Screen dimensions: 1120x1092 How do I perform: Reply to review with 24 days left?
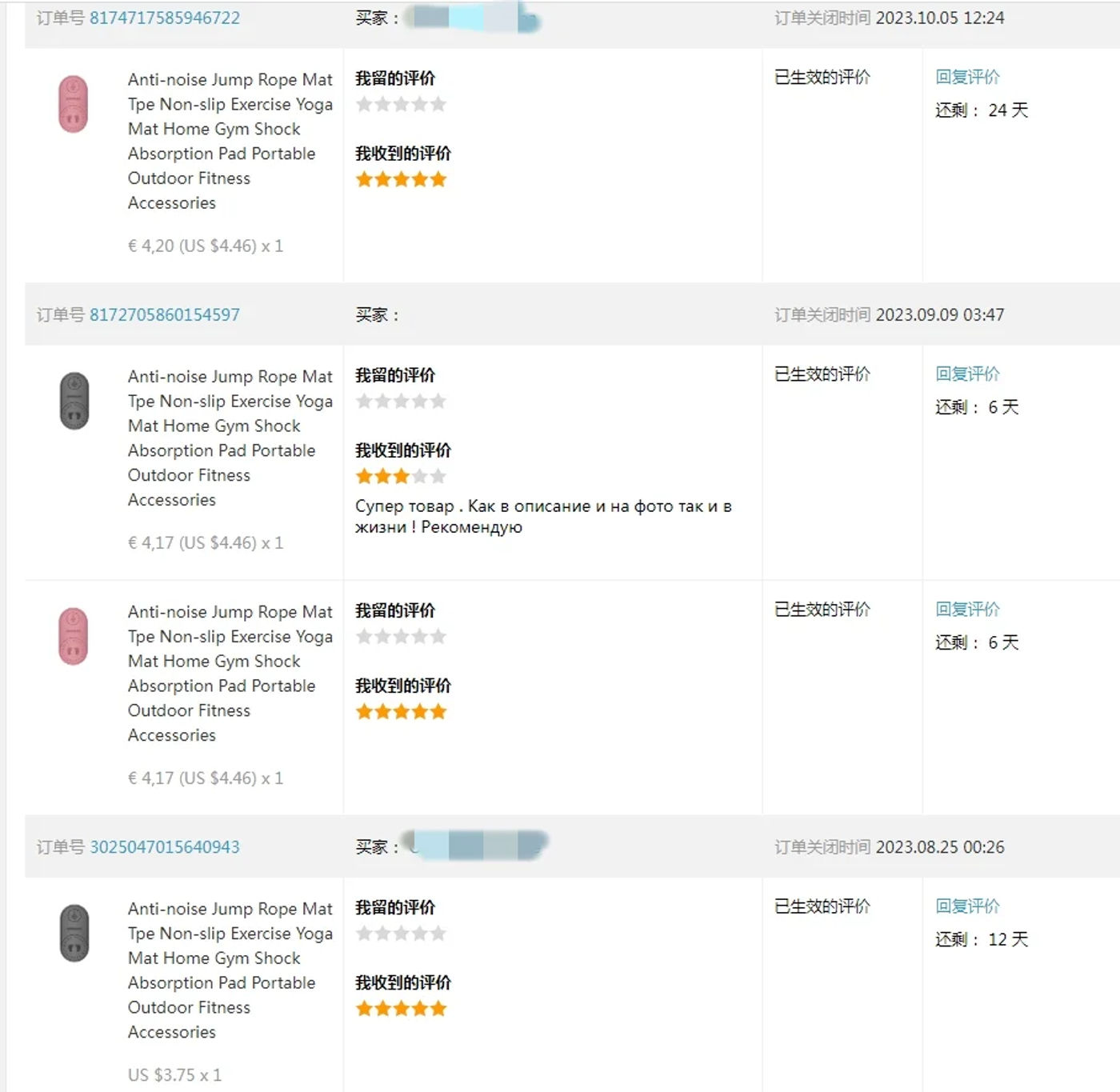coord(967,77)
